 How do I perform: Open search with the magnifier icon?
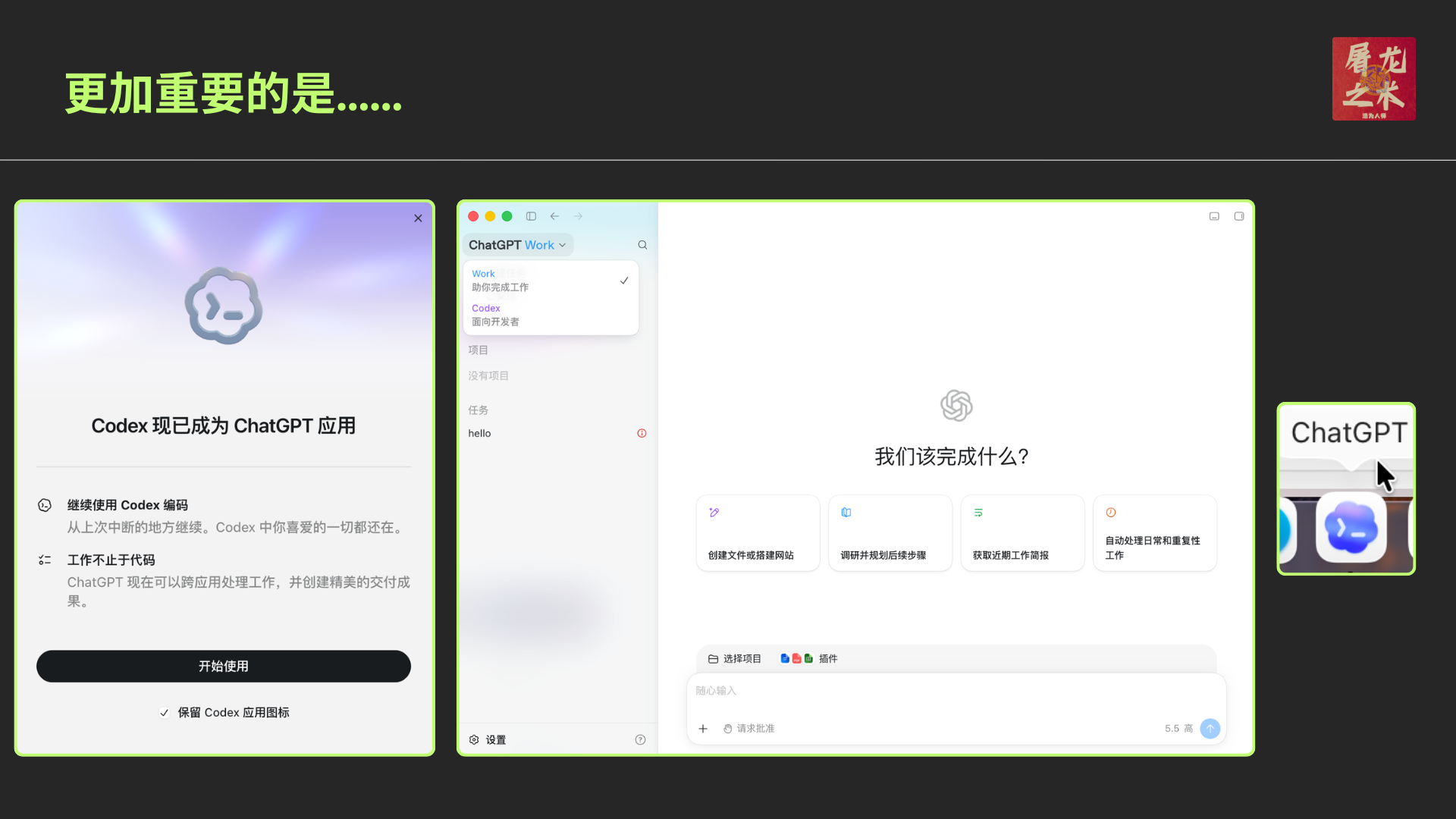click(642, 245)
